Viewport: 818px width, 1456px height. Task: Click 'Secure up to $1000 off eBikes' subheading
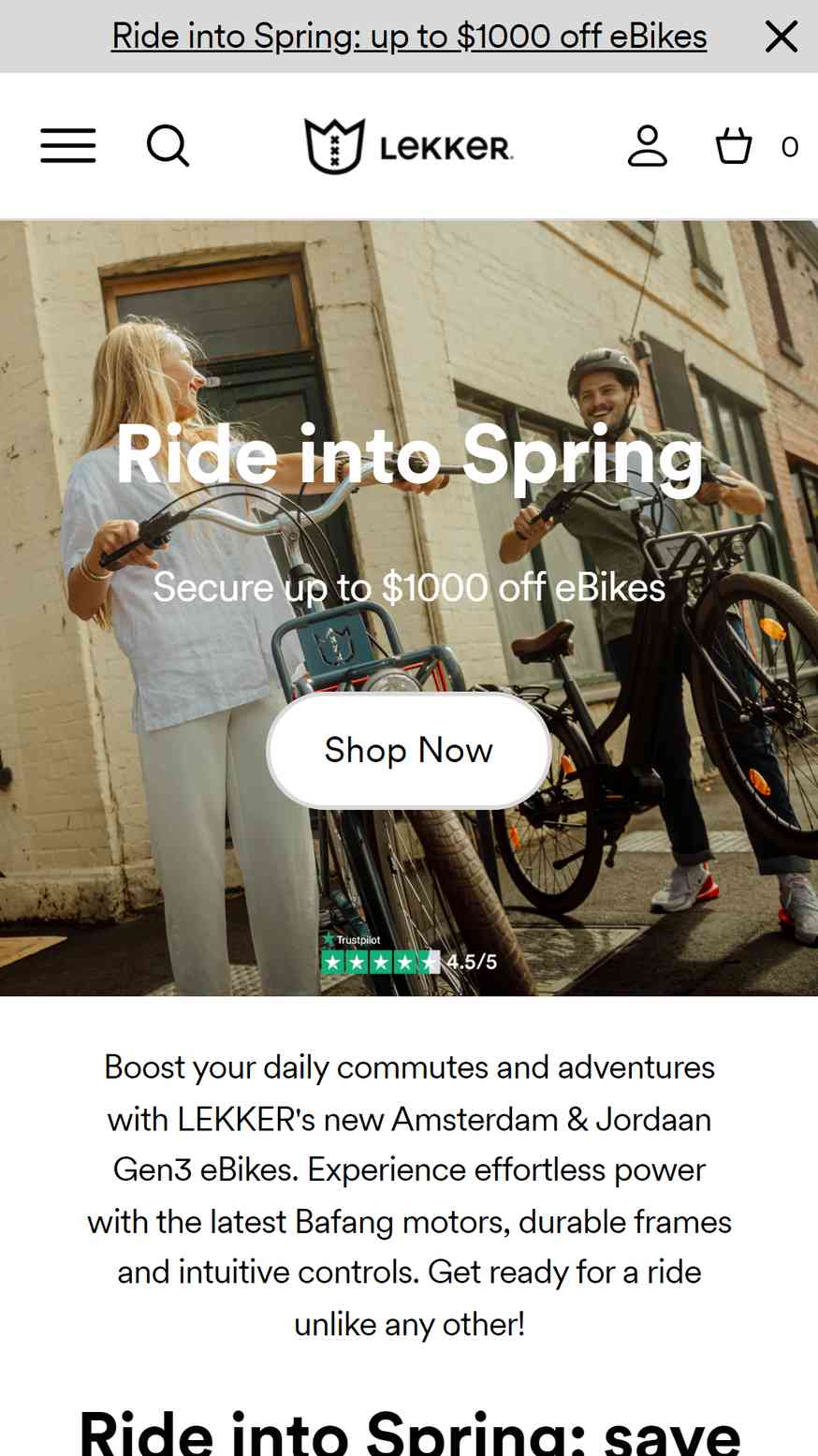point(409,587)
